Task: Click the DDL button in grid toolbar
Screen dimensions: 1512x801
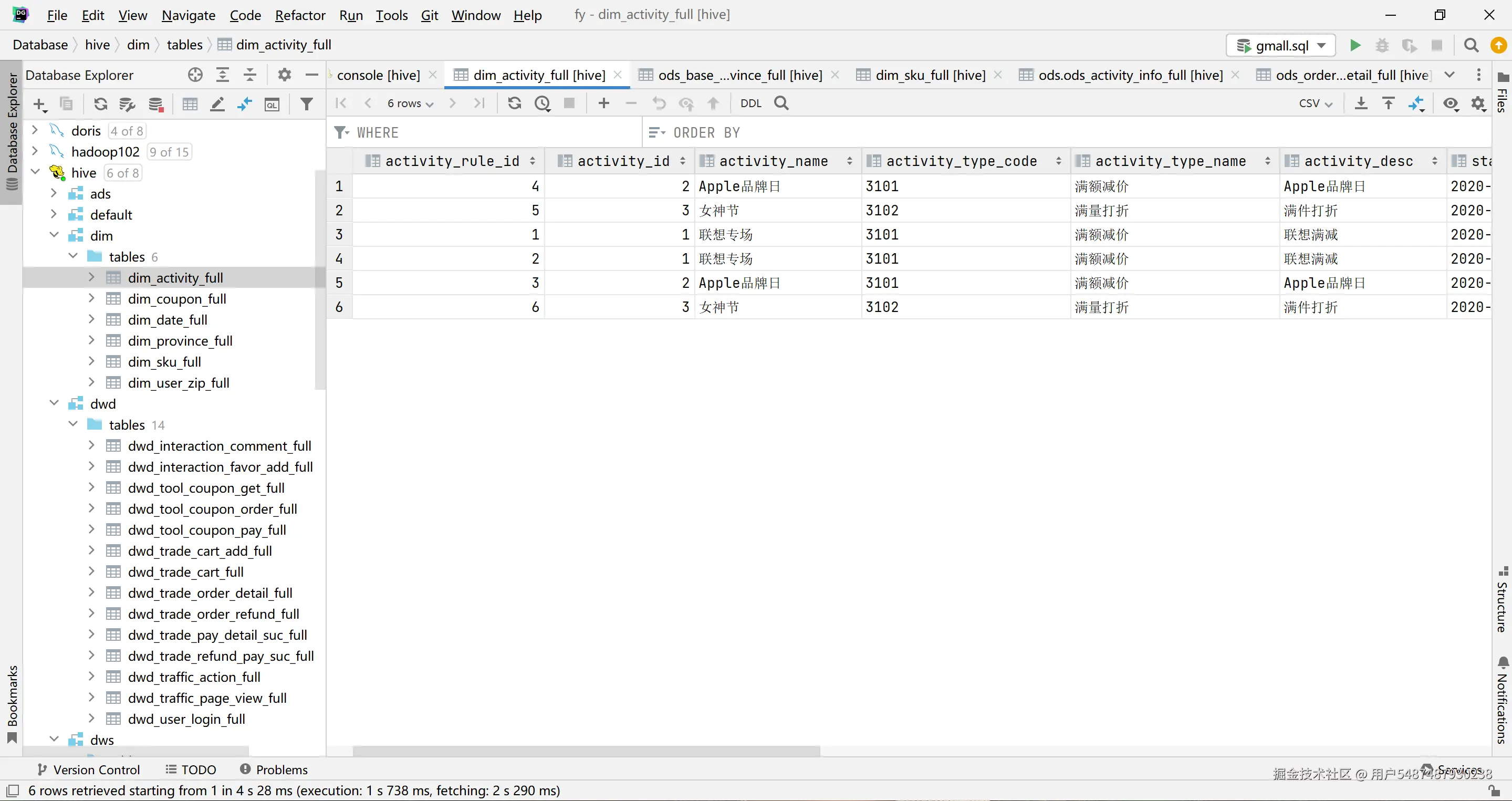Action: pyautogui.click(x=750, y=103)
